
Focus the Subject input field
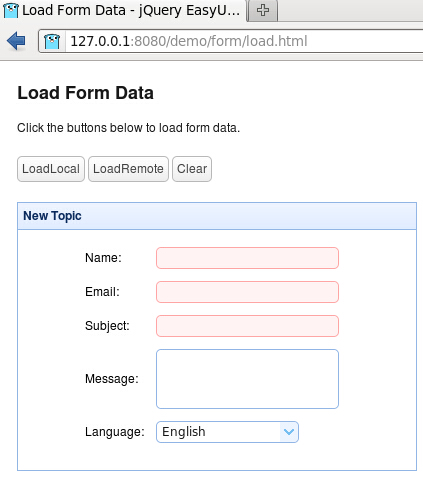tap(247, 326)
